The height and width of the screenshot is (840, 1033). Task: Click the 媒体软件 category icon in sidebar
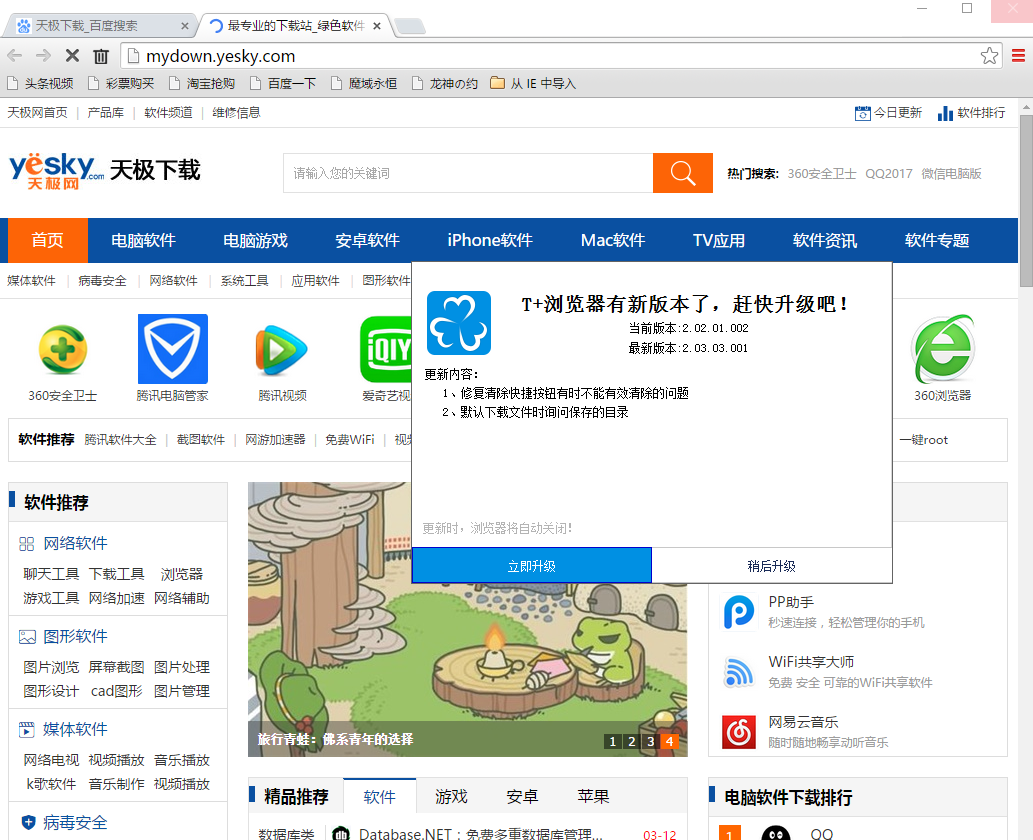26,729
